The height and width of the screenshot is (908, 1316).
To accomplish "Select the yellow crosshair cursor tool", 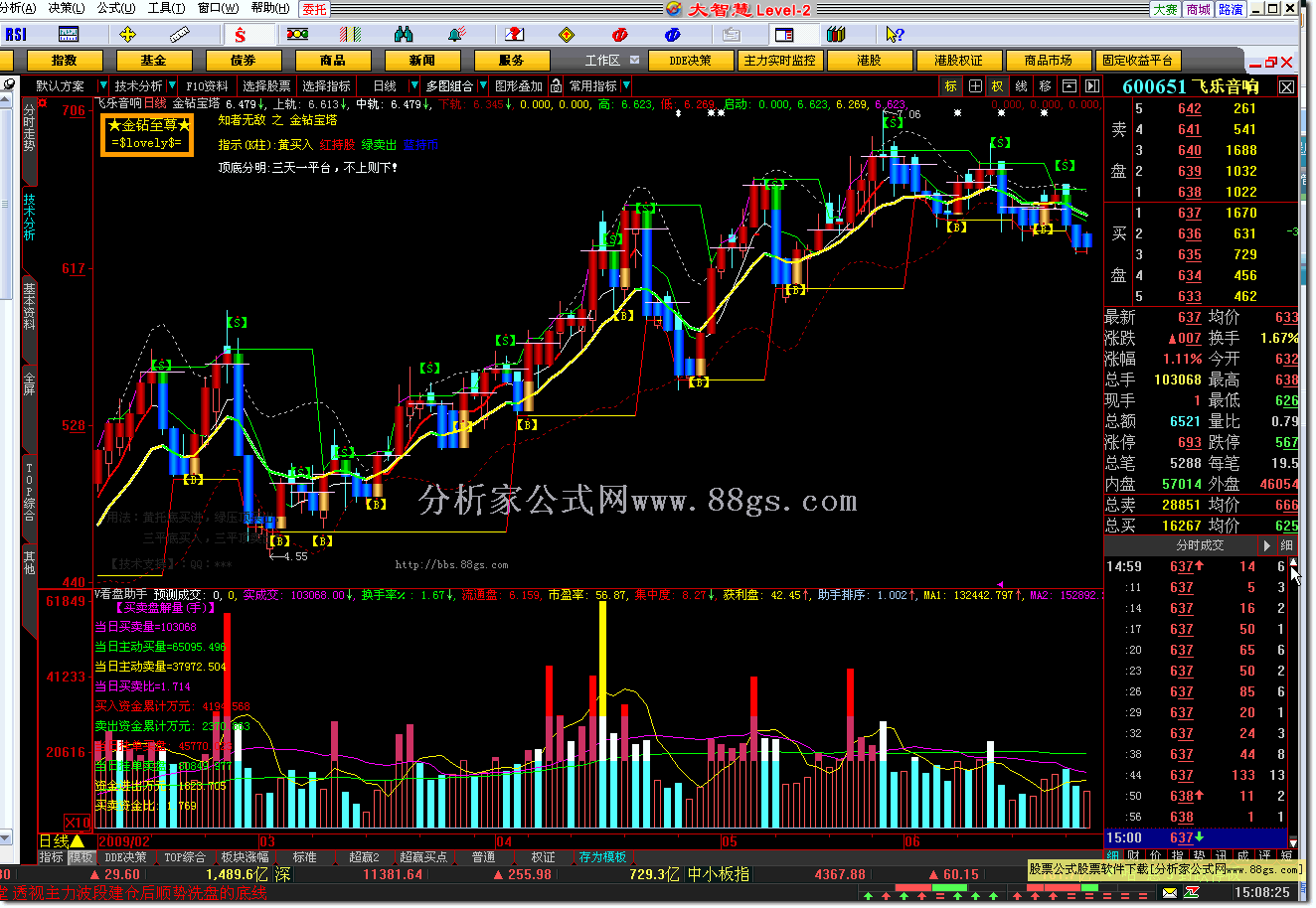I will coord(127,35).
